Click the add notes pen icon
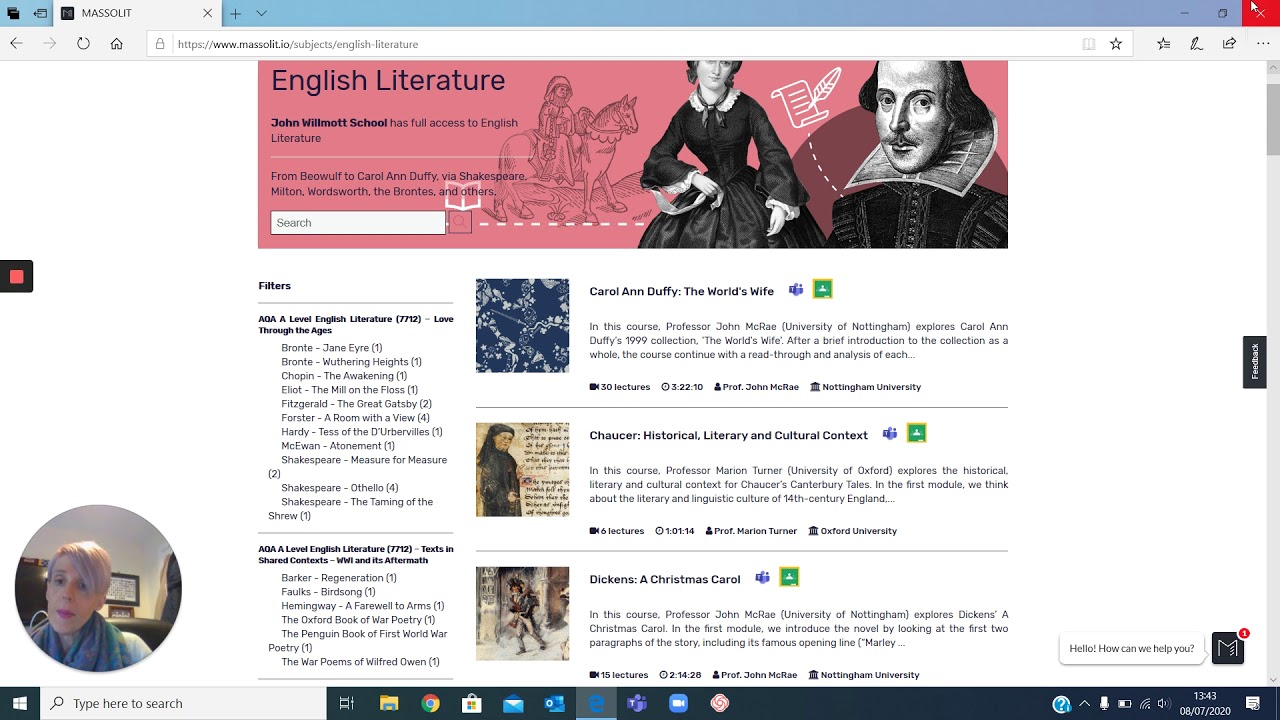The image size is (1280, 720). pos(1196,44)
